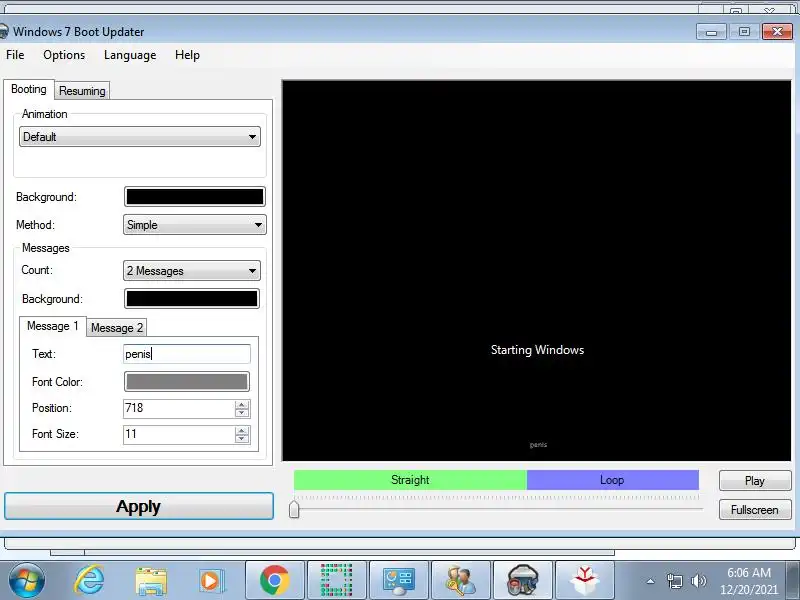
Task: Expand the Method dropdown set to Simple
Action: coord(194,224)
